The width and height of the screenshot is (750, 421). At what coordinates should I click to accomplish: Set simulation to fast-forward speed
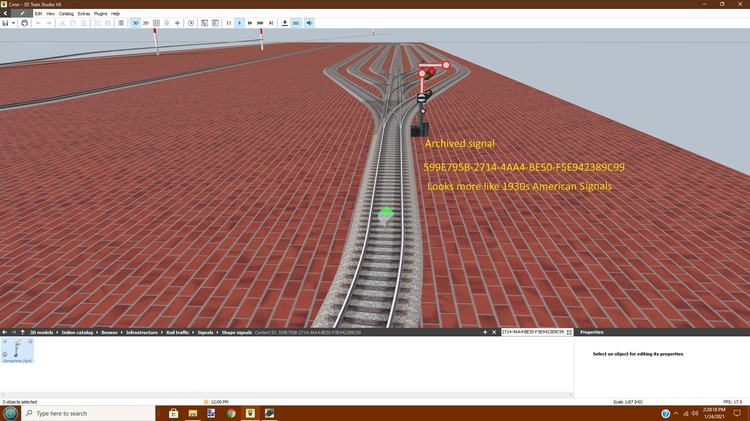(x=250, y=23)
